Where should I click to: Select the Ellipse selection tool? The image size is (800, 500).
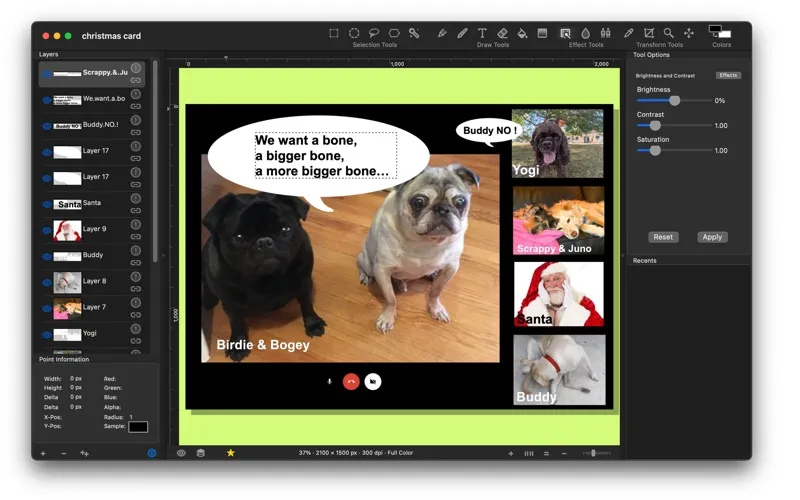click(x=354, y=33)
